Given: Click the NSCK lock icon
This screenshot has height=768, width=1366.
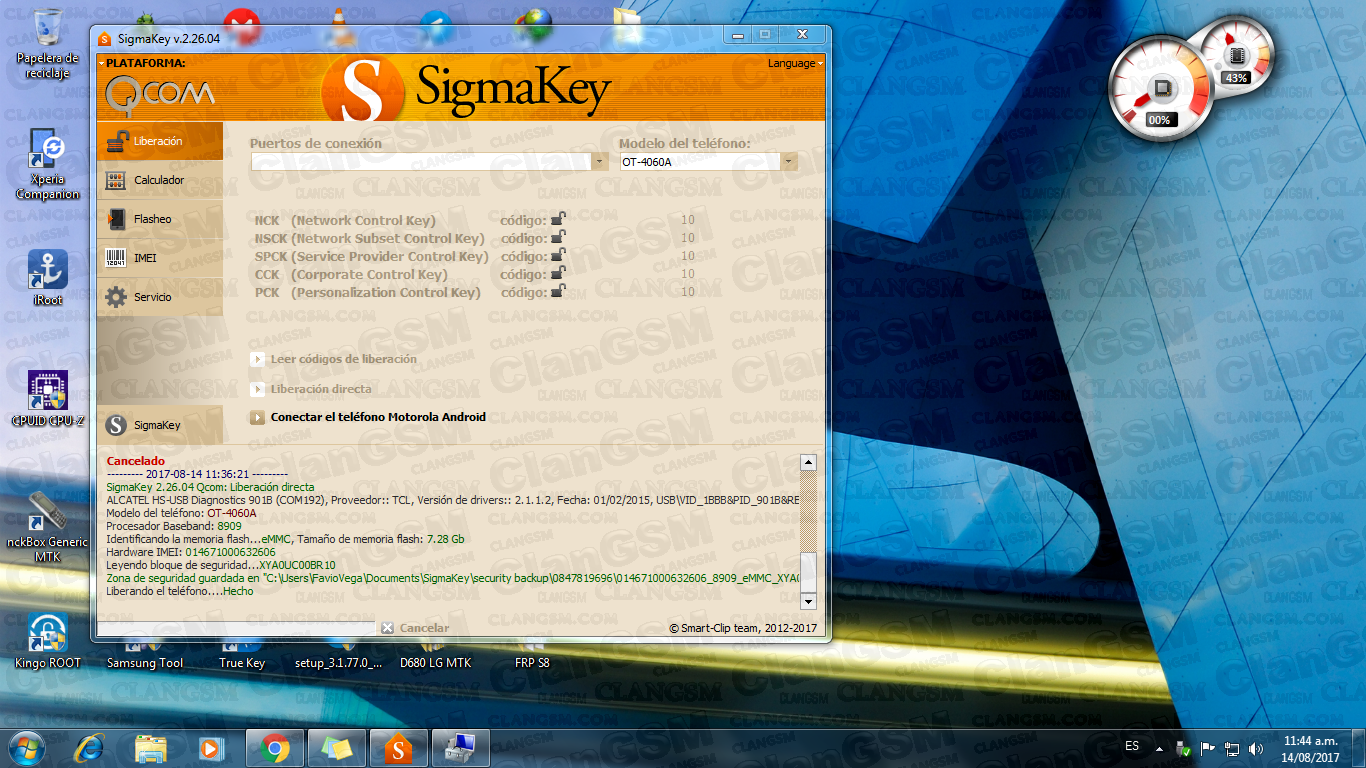Looking at the screenshot, I should point(558,237).
